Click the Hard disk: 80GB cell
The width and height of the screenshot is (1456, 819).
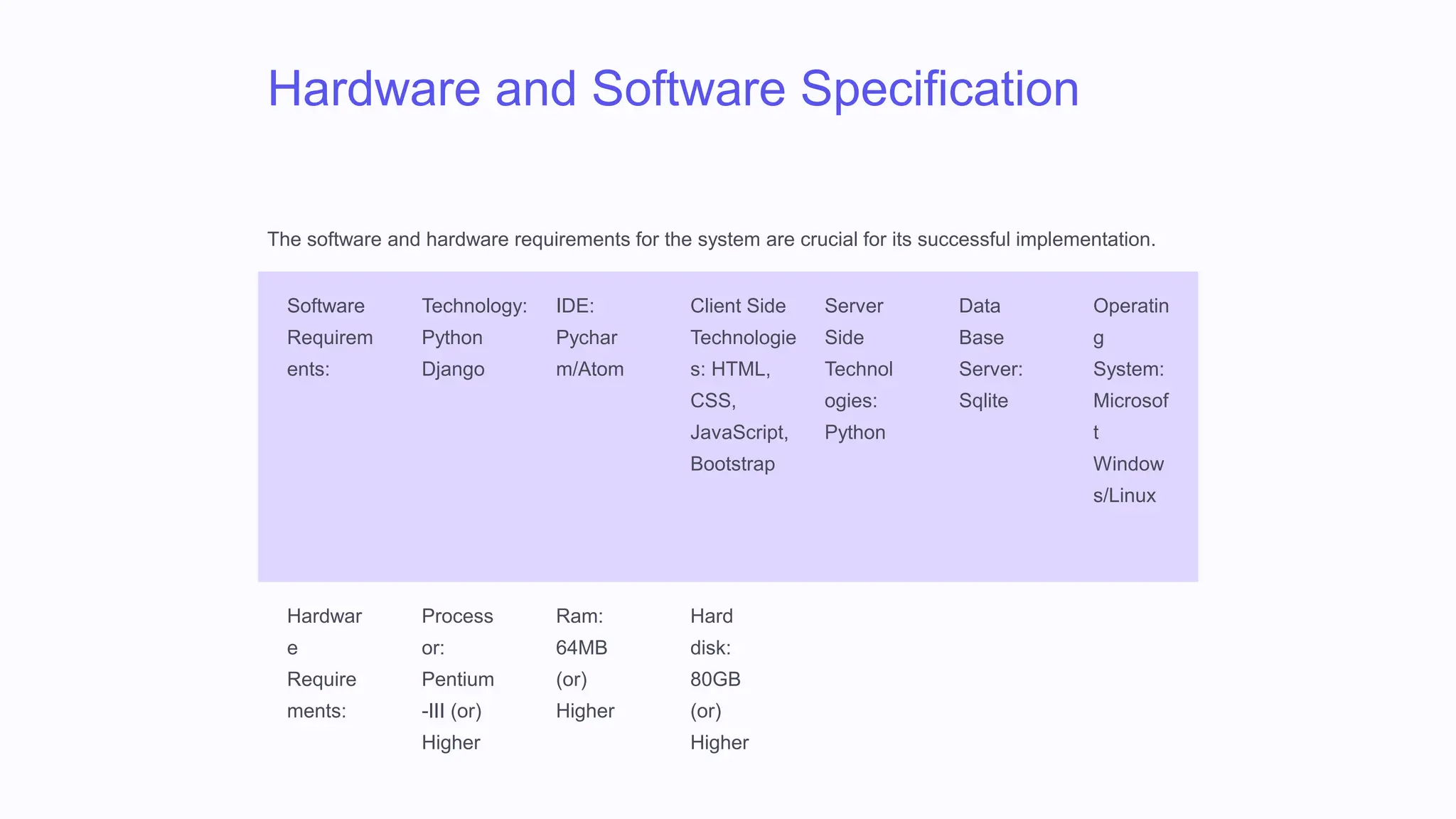719,679
